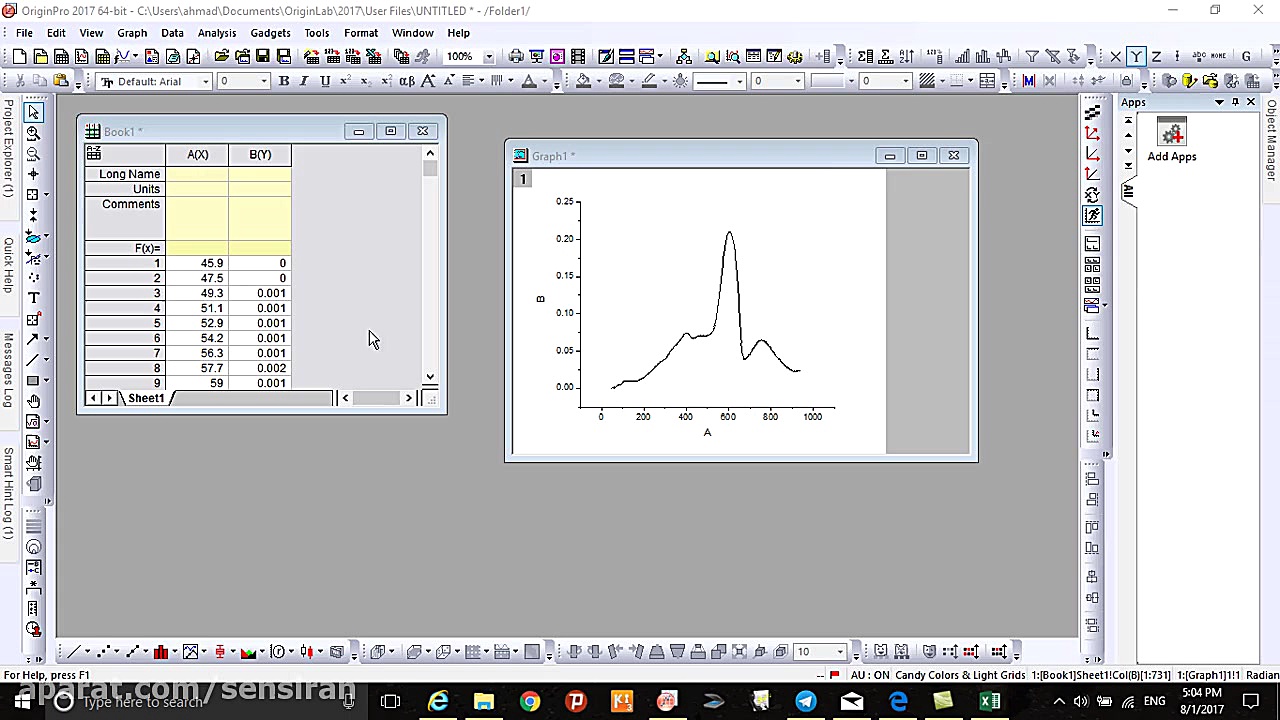Choose the Text tool

(33, 298)
